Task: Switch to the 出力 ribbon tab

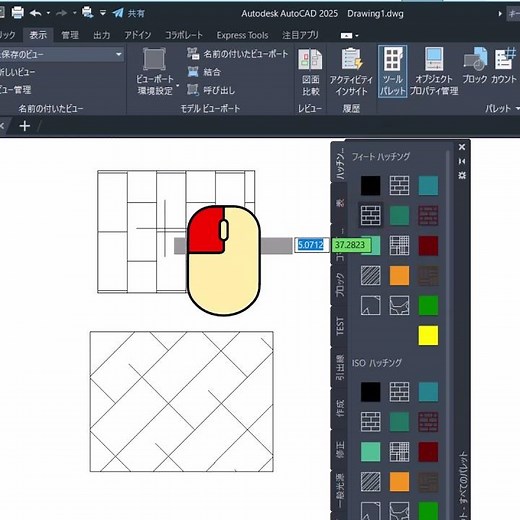Action: click(102, 35)
